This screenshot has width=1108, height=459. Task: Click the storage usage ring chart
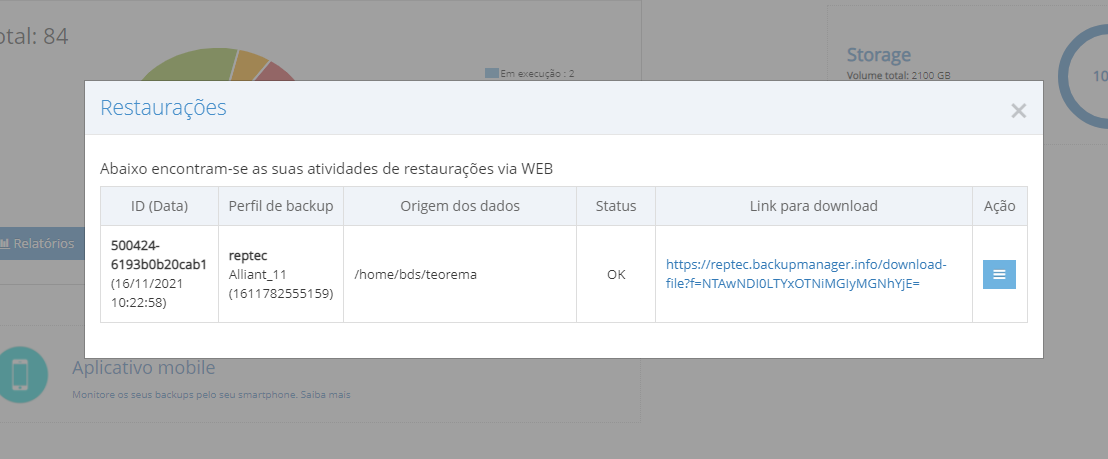coord(1083,74)
